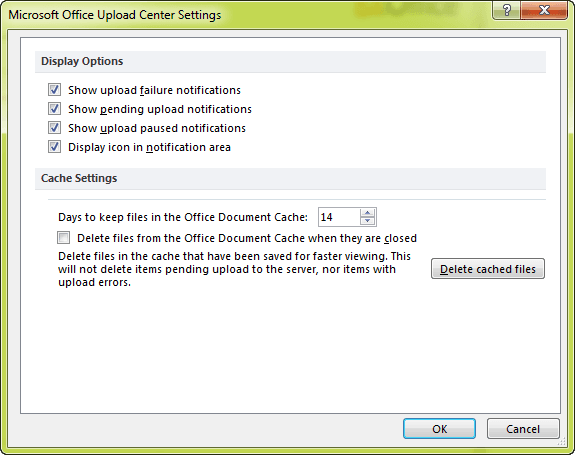Dismiss the dialog with Cancel button
The height and width of the screenshot is (455, 575).
[x=523, y=429]
